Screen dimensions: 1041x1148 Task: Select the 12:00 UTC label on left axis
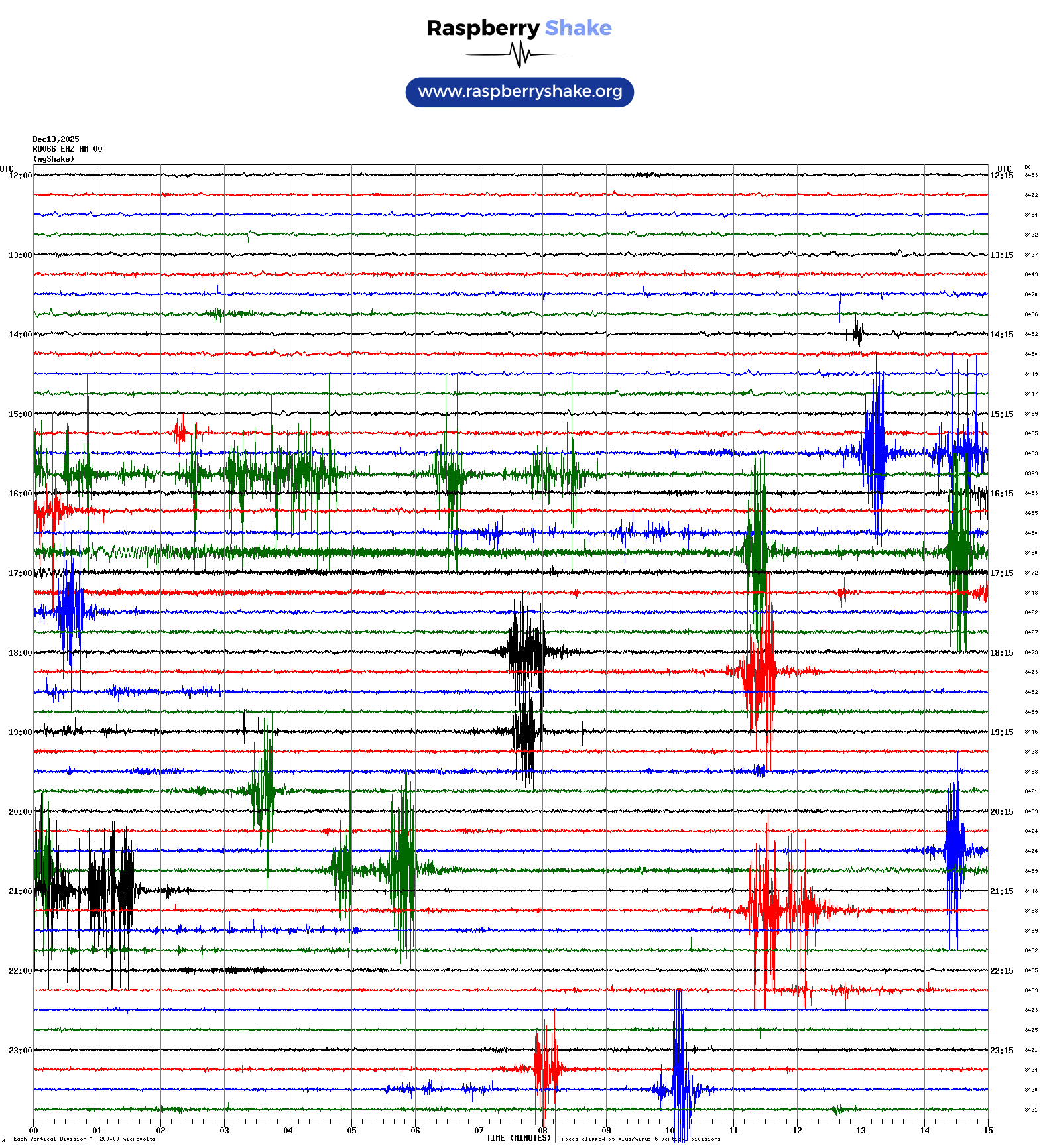point(20,176)
